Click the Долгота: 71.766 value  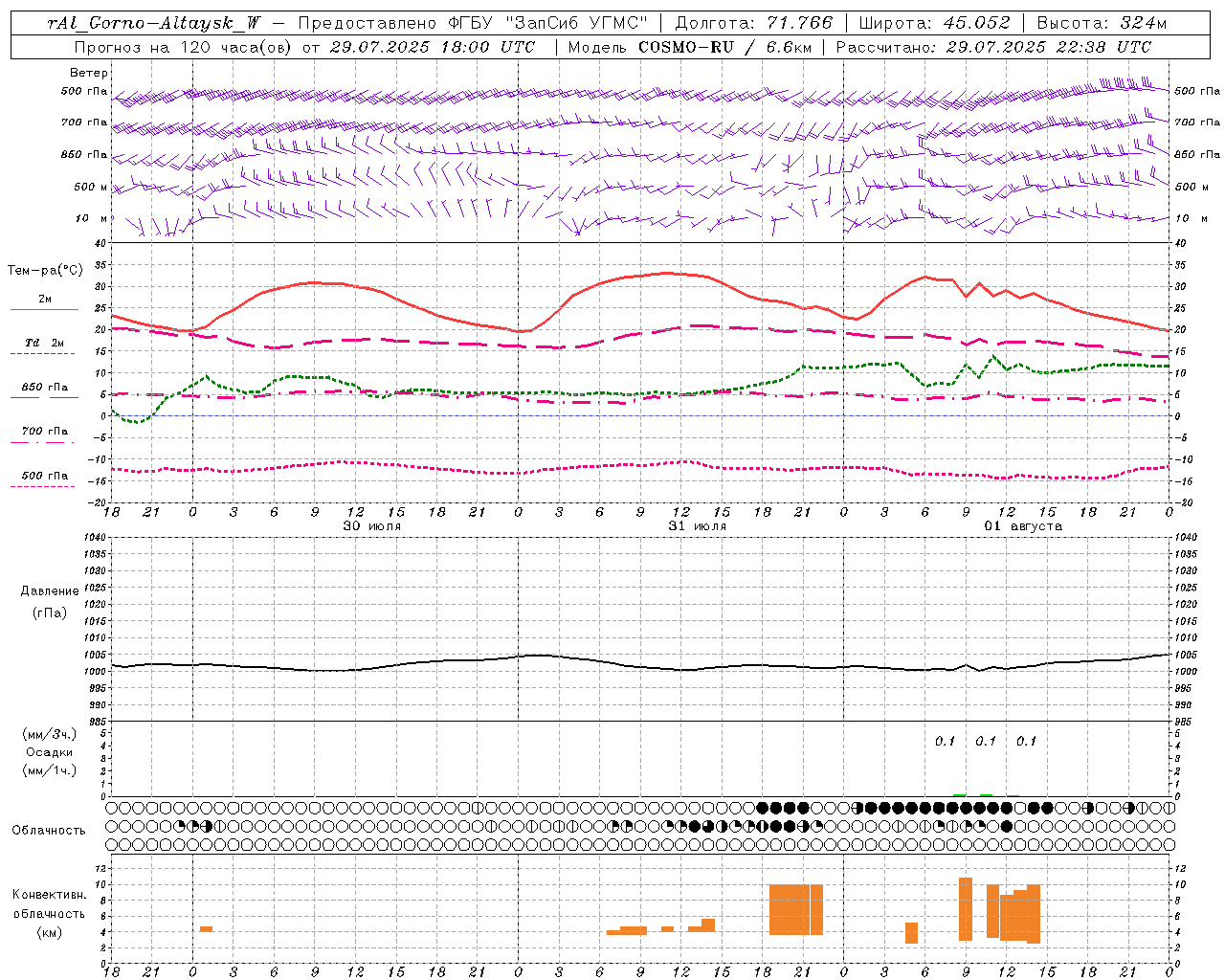pos(754,23)
